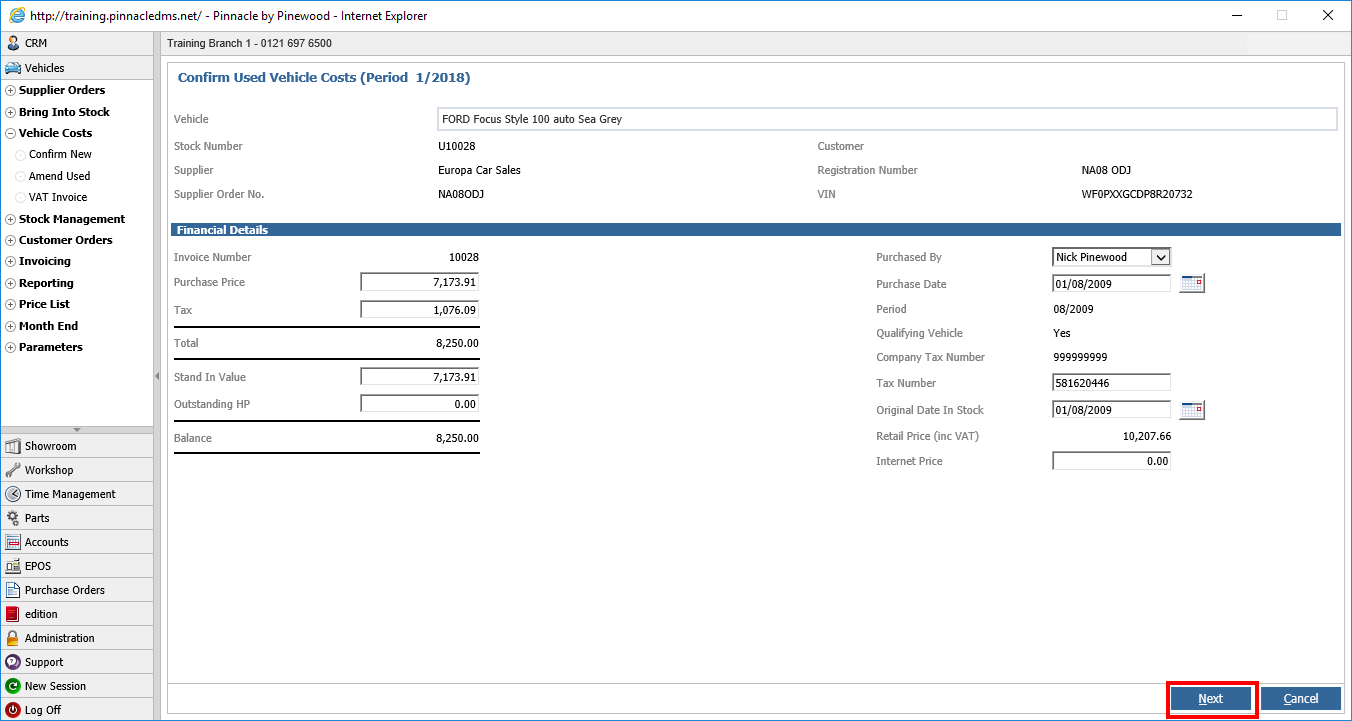
Task: Click the Tax Number input field
Action: point(1112,383)
